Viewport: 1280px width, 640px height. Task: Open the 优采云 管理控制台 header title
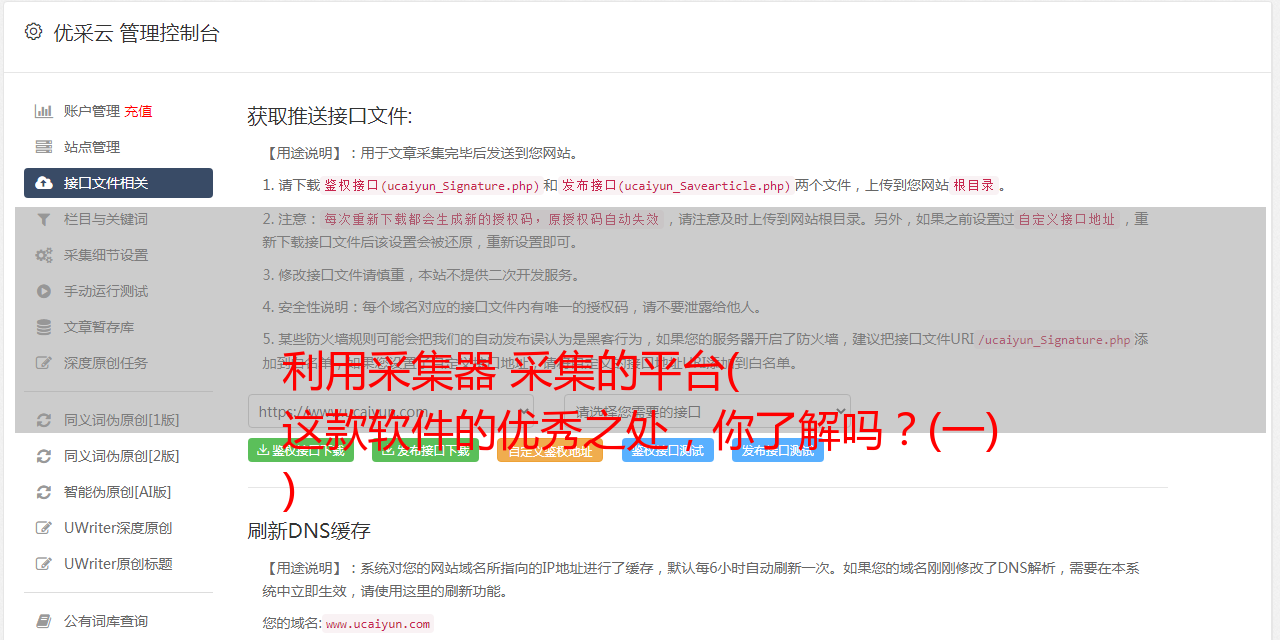[x=136, y=33]
